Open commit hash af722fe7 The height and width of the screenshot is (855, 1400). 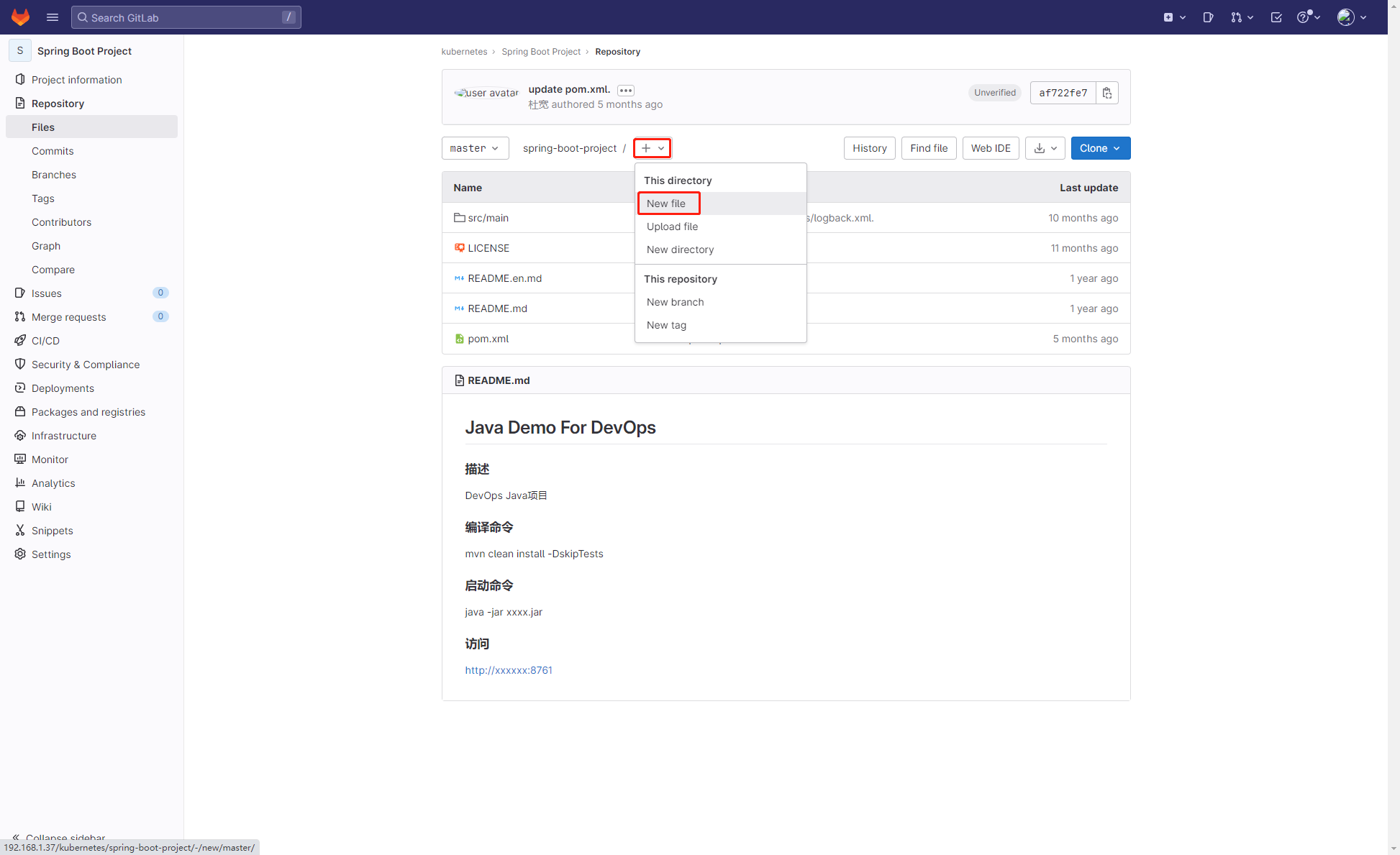pyautogui.click(x=1063, y=93)
